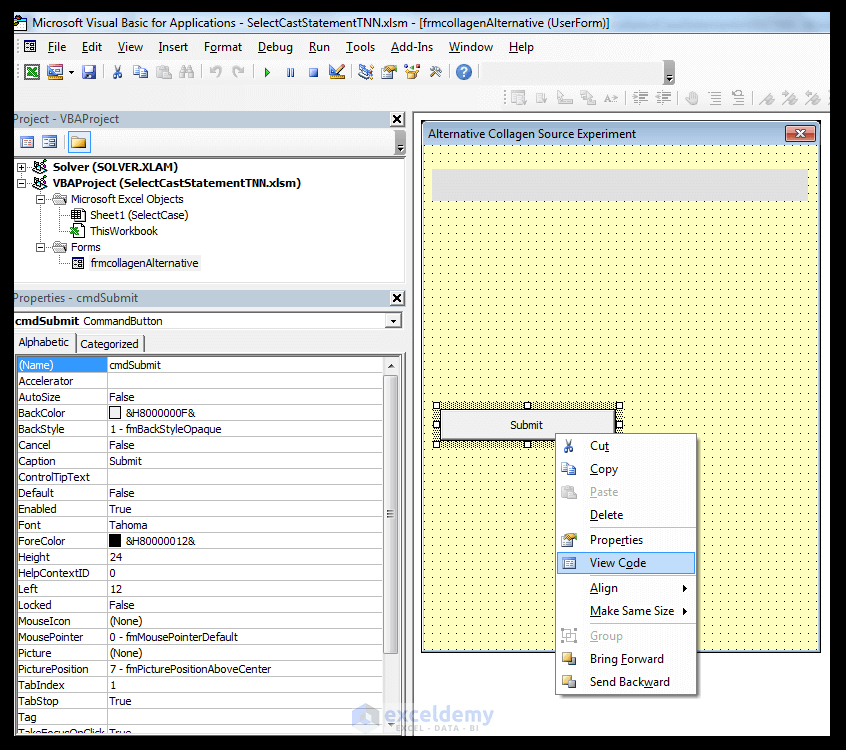Select the View Code icon in Project Explorer
846x750 pixels.
pos(28,142)
